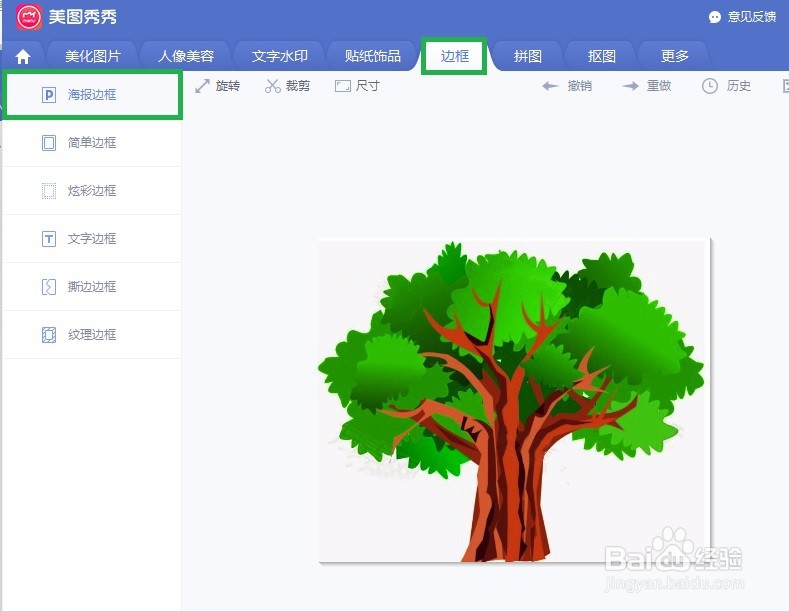Choose 文字边框 in the sidebar
Image resolution: width=789 pixels, height=611 pixels.
tap(92, 239)
